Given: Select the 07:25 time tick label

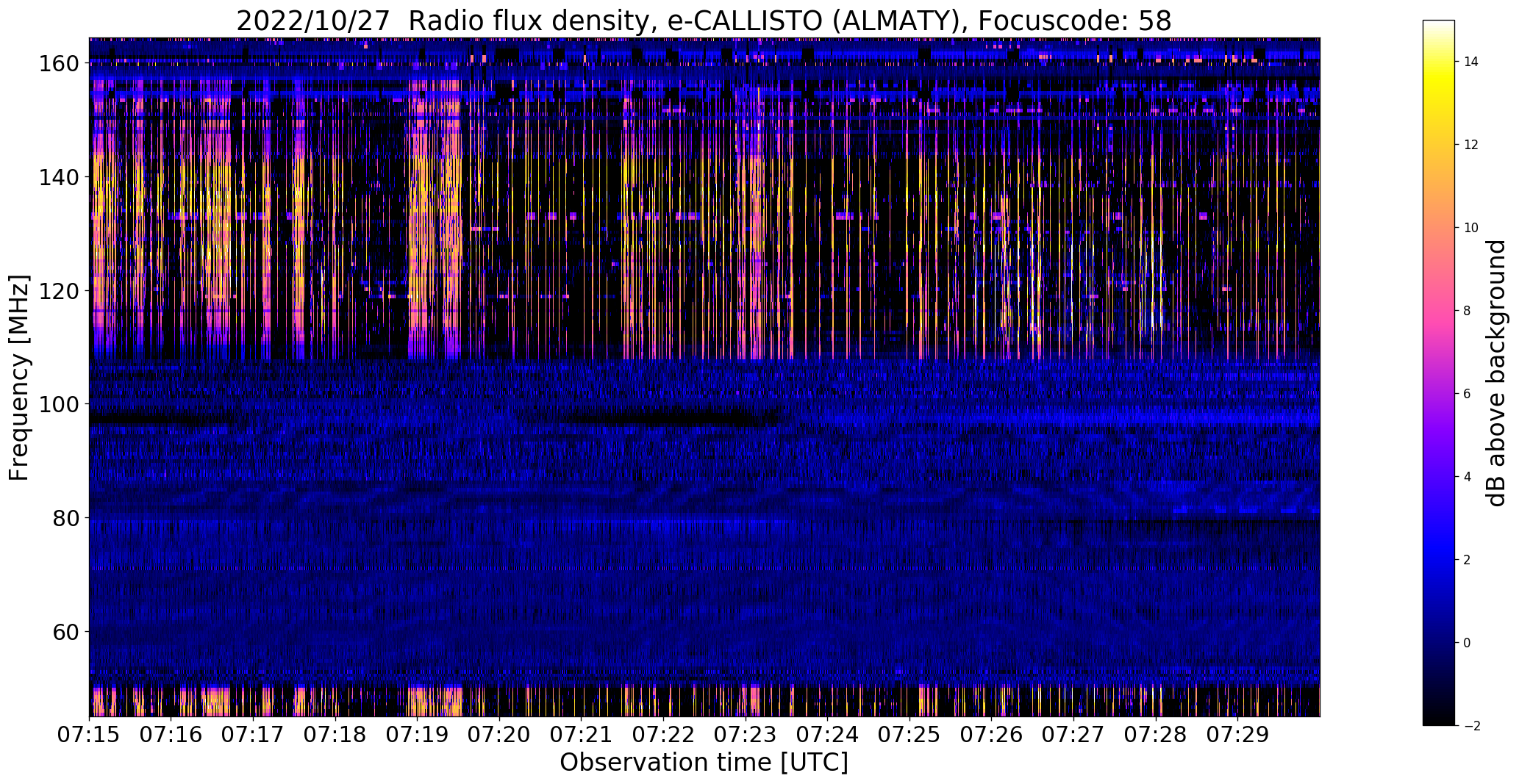Looking at the screenshot, I should click(909, 735).
